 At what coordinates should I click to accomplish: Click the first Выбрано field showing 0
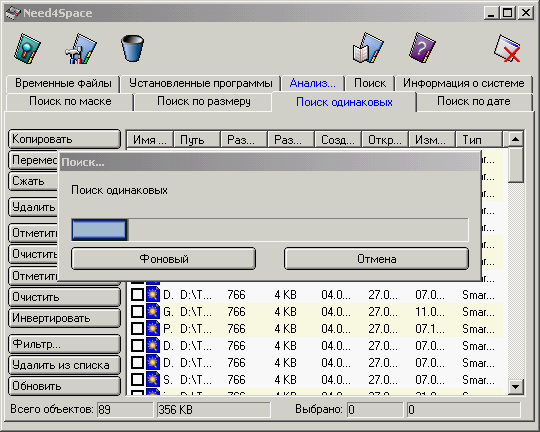tap(375, 410)
